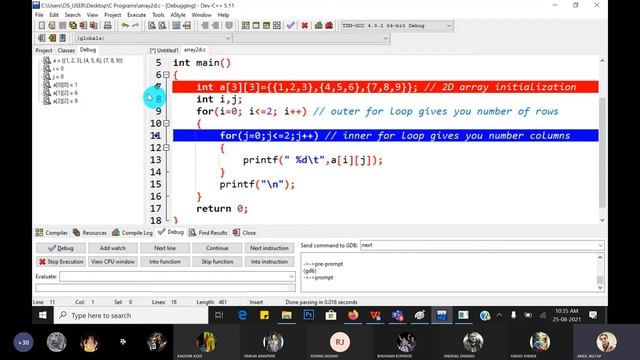640x360 pixels.
Task: Collapse the code fold at line 12
Action: pos(166,148)
